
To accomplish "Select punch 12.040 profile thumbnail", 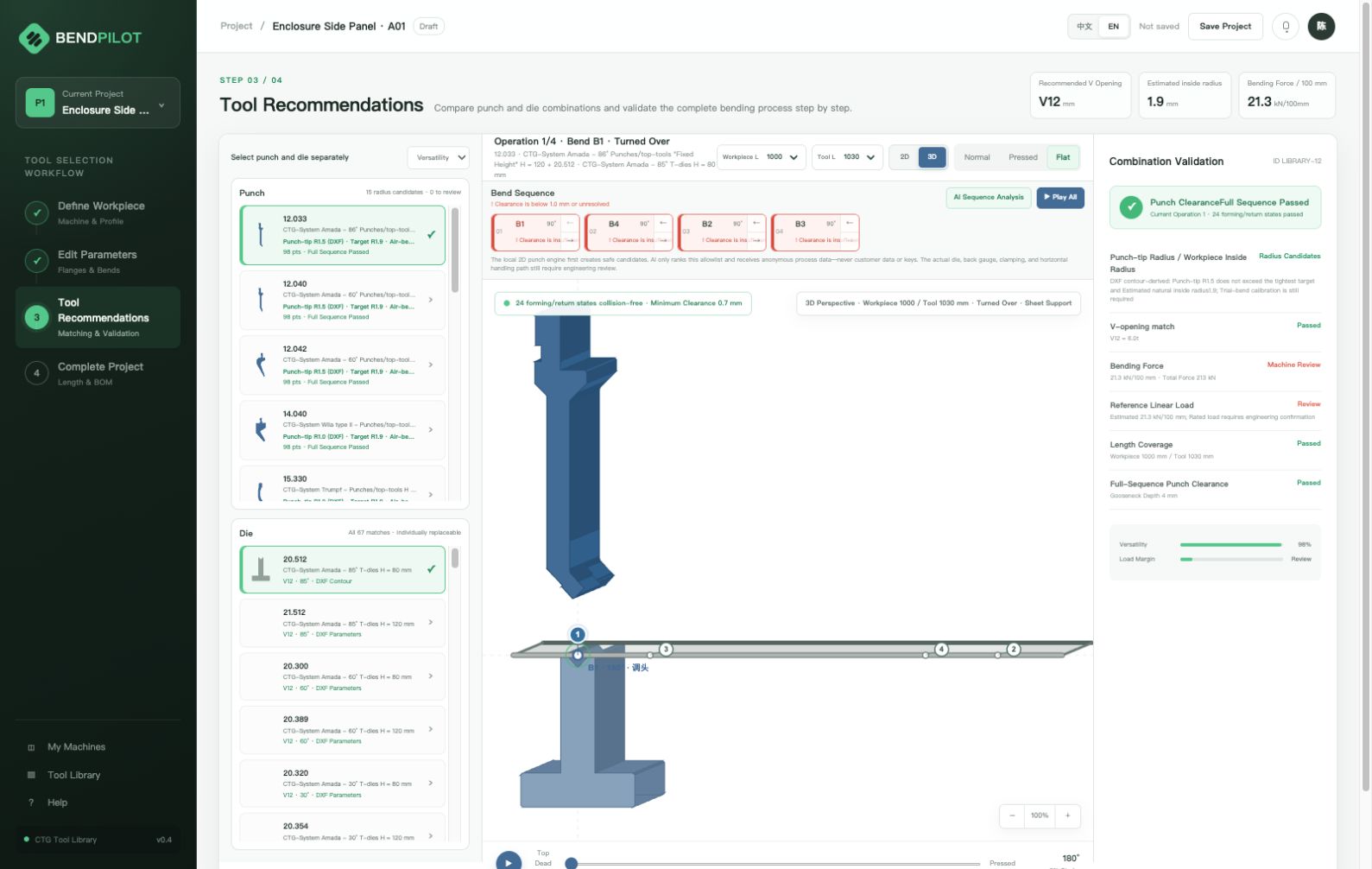I will [x=261, y=300].
